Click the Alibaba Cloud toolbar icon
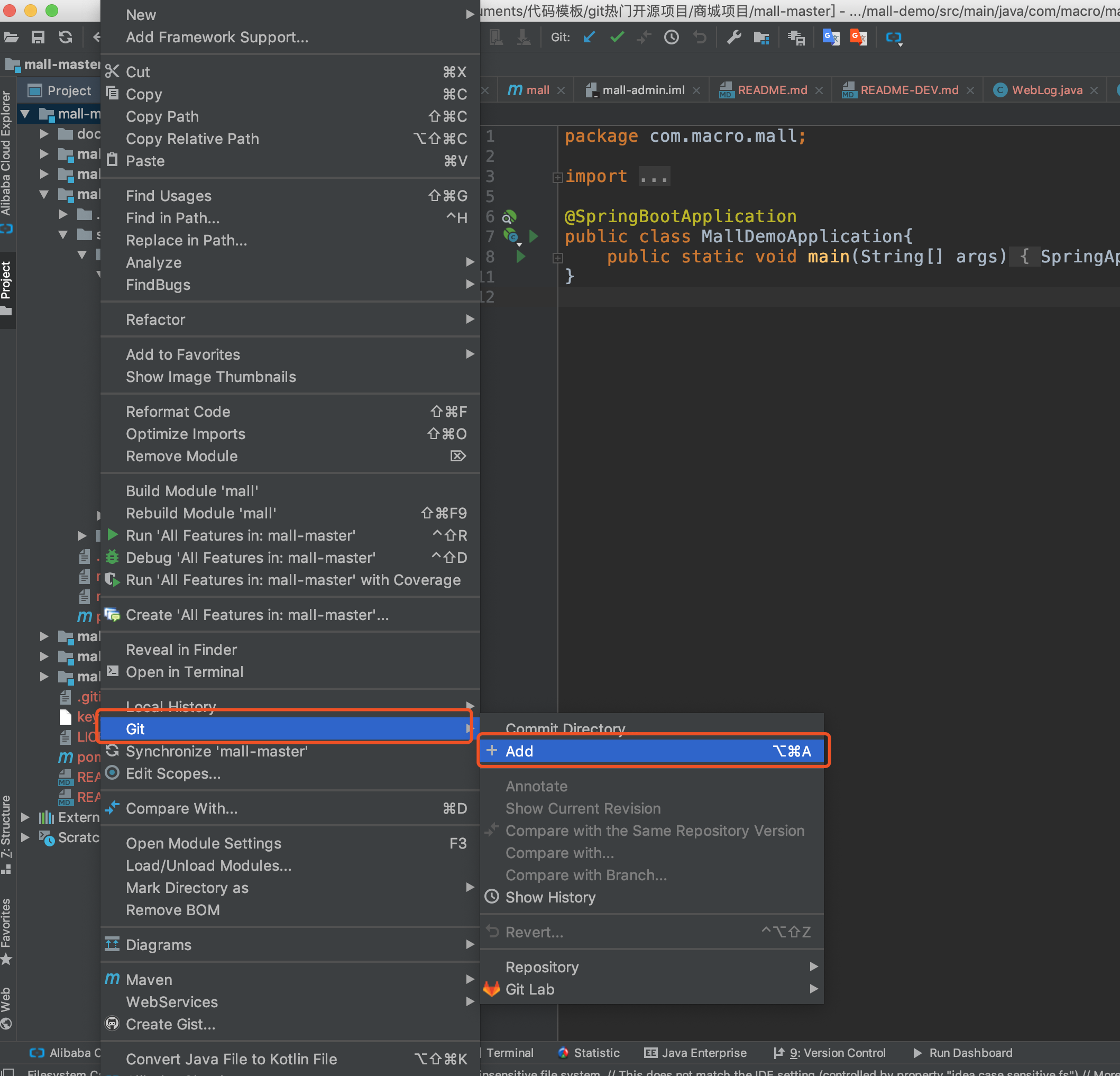This screenshot has width=1120, height=1076. point(894,38)
